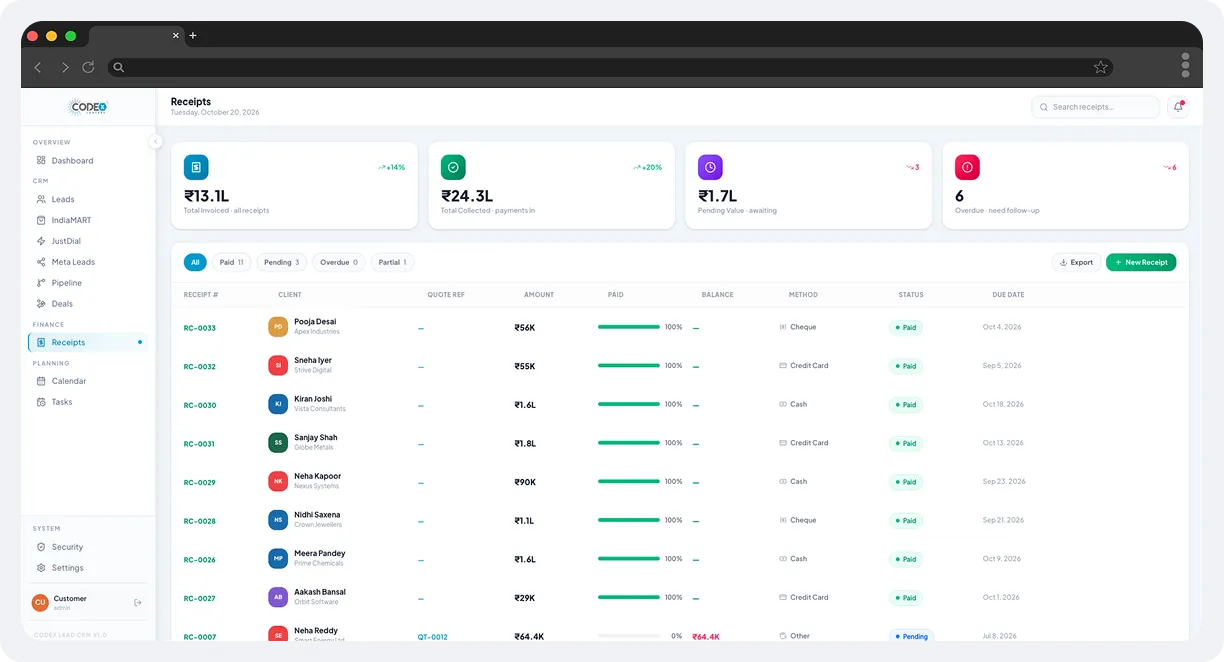
Task: Click the Cheque method icon for RC-0033
Action: point(783,327)
